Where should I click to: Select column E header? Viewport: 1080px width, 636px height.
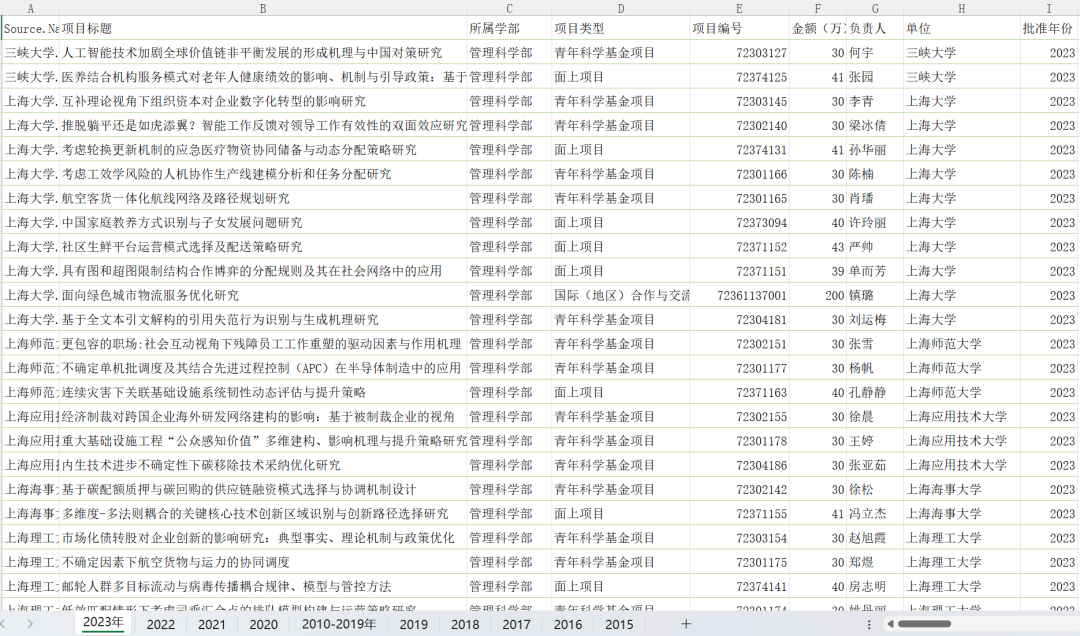click(739, 8)
